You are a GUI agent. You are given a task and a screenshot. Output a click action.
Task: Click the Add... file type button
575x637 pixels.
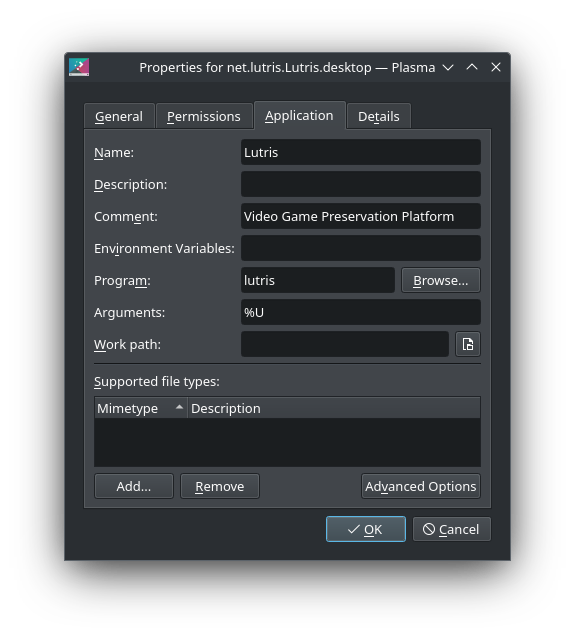point(134,486)
